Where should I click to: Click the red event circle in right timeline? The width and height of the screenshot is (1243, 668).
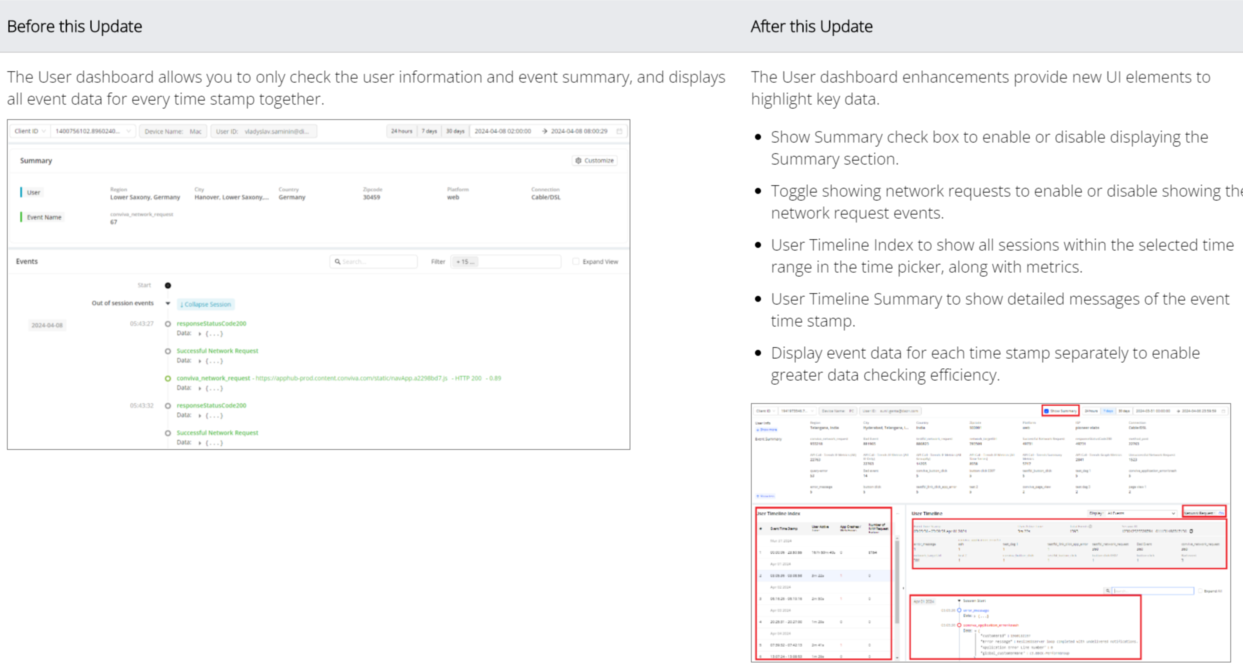tap(958, 624)
